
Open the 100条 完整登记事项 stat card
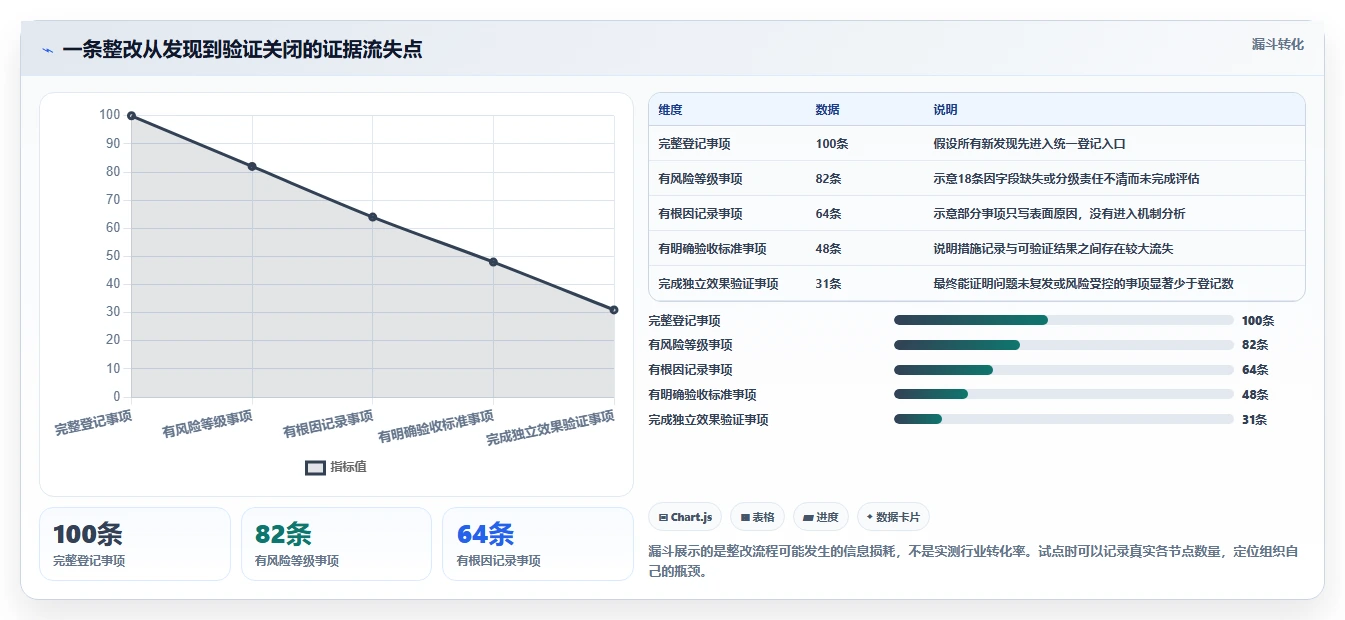click(x=135, y=544)
